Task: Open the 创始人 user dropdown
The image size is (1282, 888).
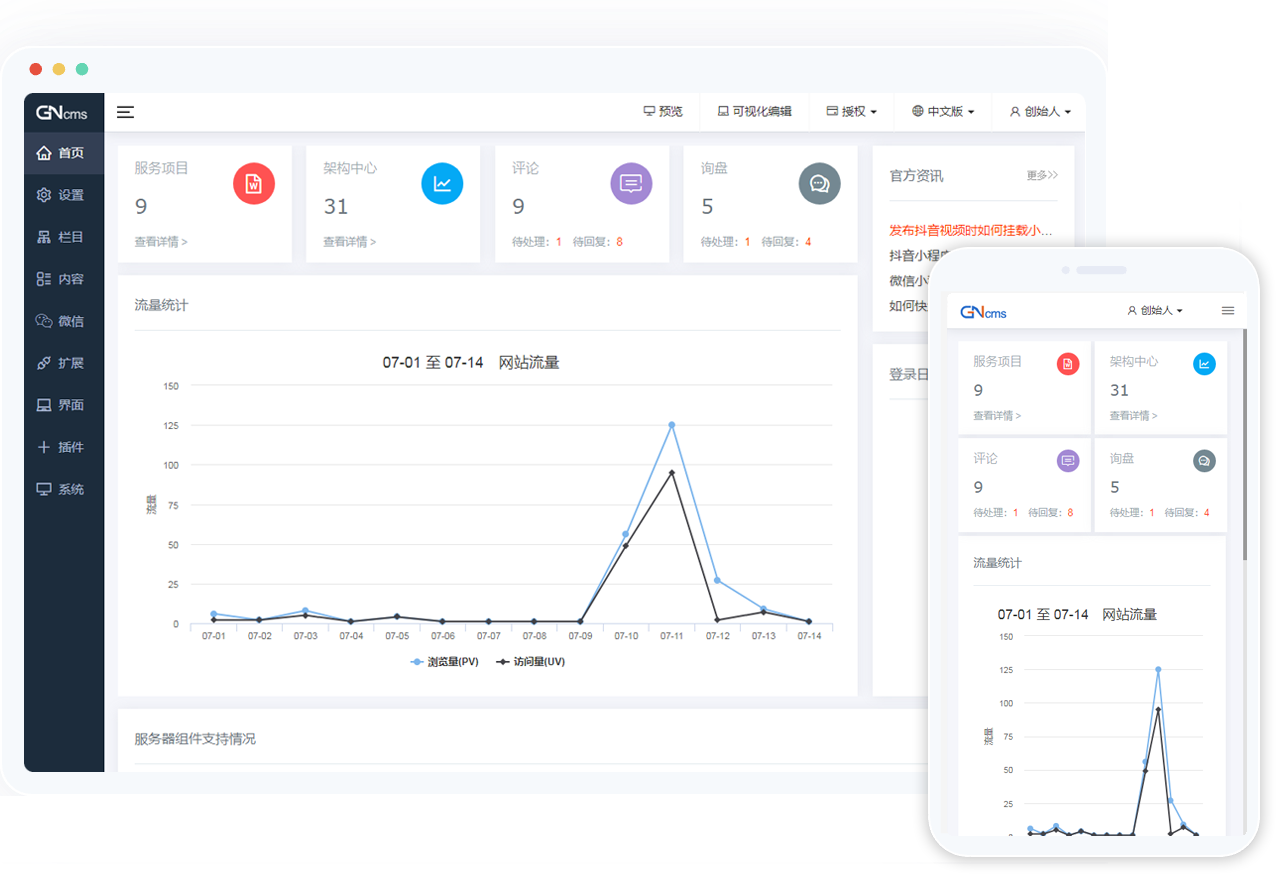Action: pyautogui.click(x=1041, y=112)
